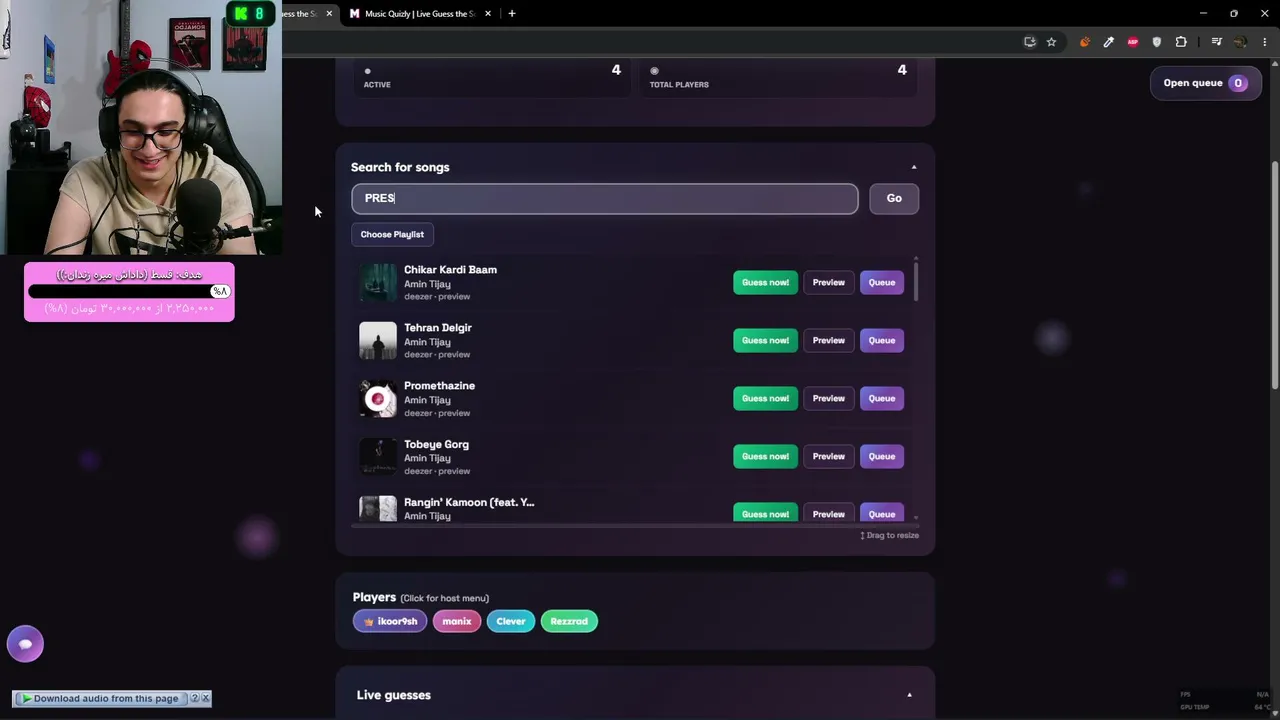Click the Search for songs heading
Image resolution: width=1280 pixels, height=720 pixels.
coord(400,167)
